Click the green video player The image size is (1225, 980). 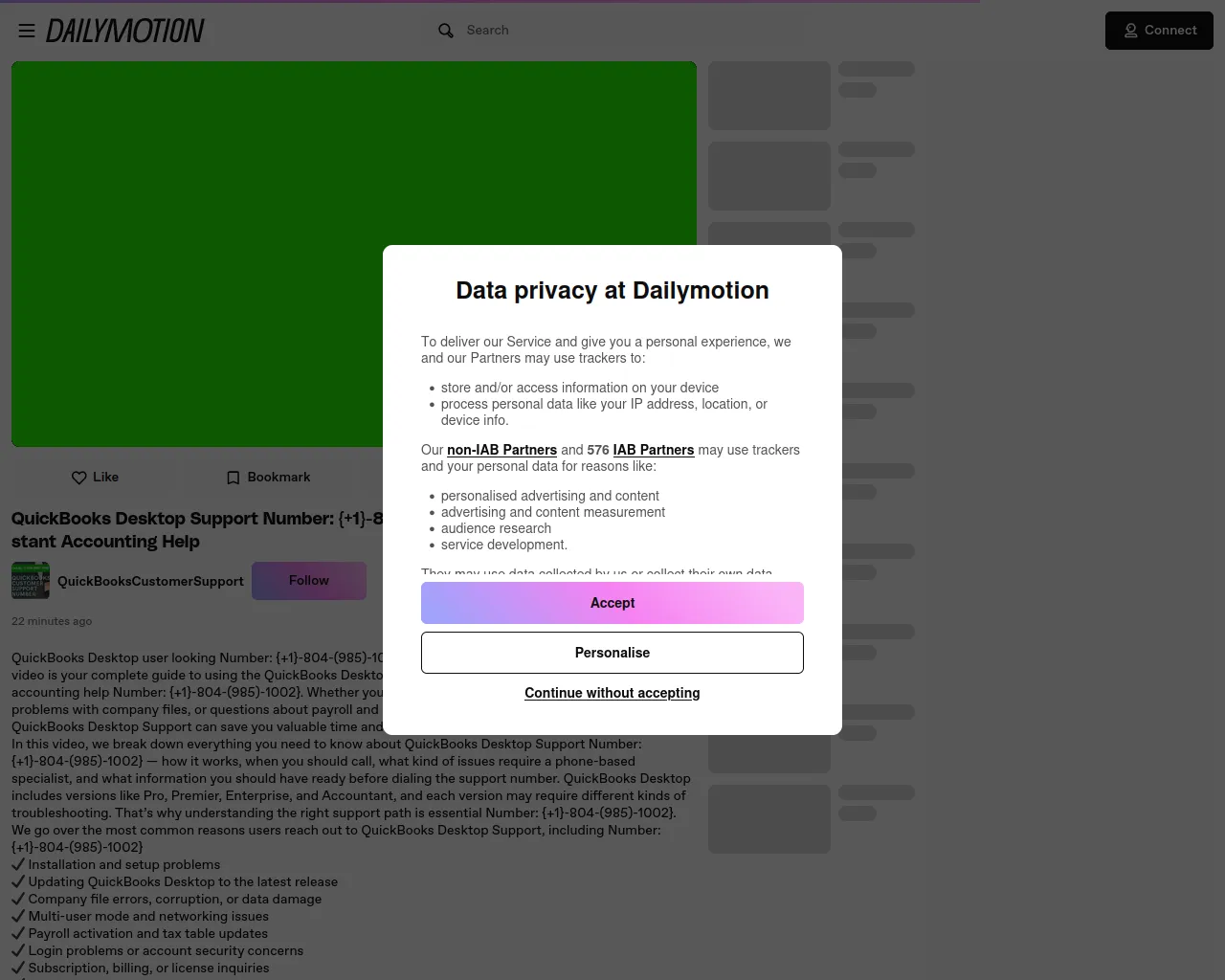click(x=354, y=254)
